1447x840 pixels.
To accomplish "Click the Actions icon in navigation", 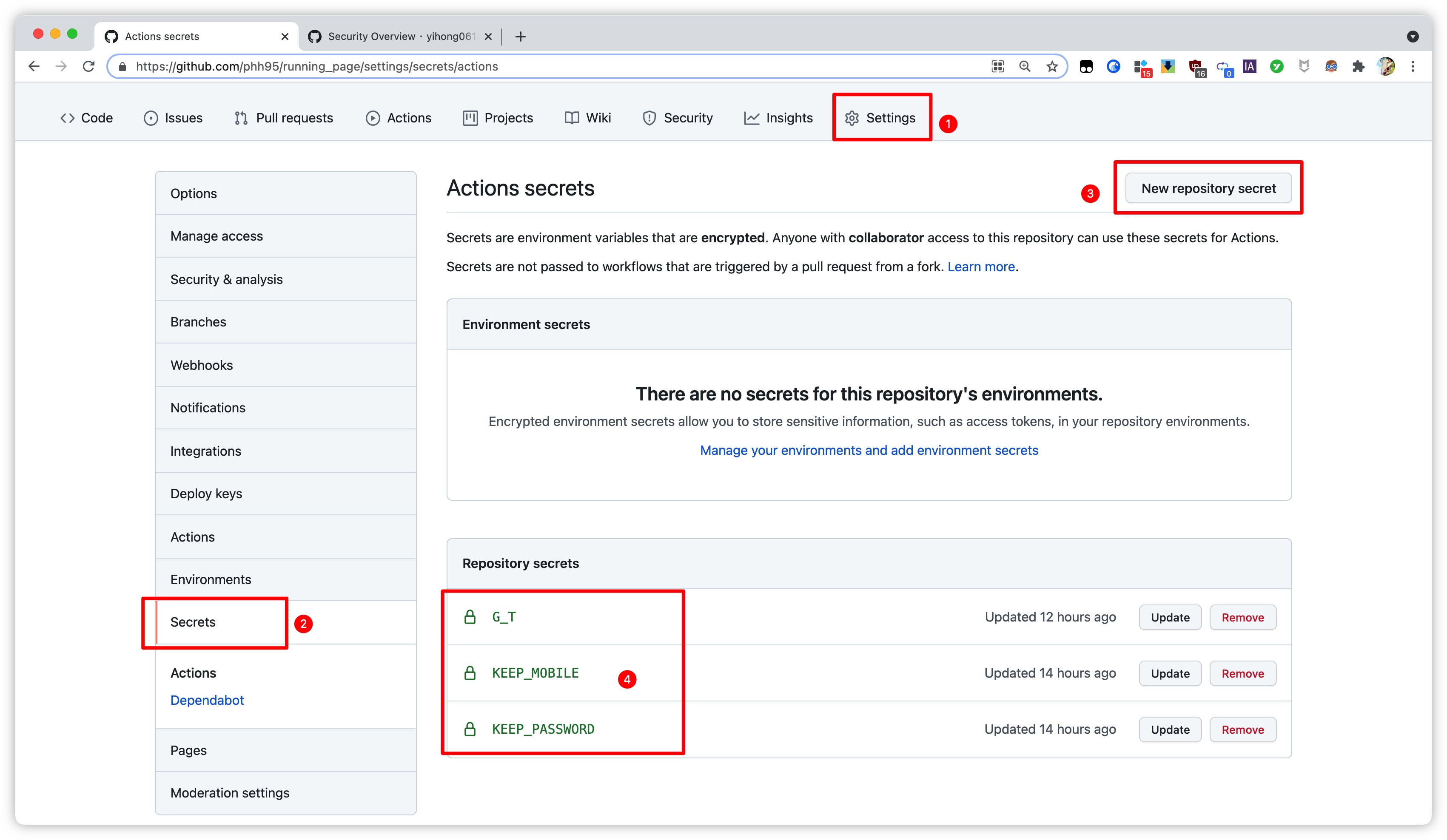I will [x=372, y=119].
